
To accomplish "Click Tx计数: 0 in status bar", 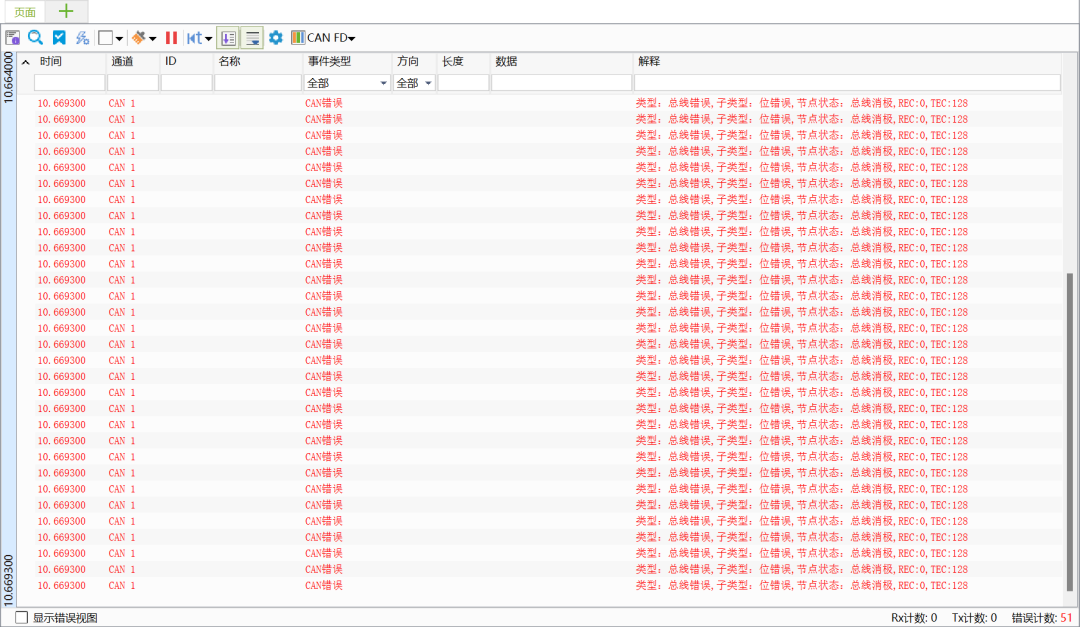I will pos(974,618).
